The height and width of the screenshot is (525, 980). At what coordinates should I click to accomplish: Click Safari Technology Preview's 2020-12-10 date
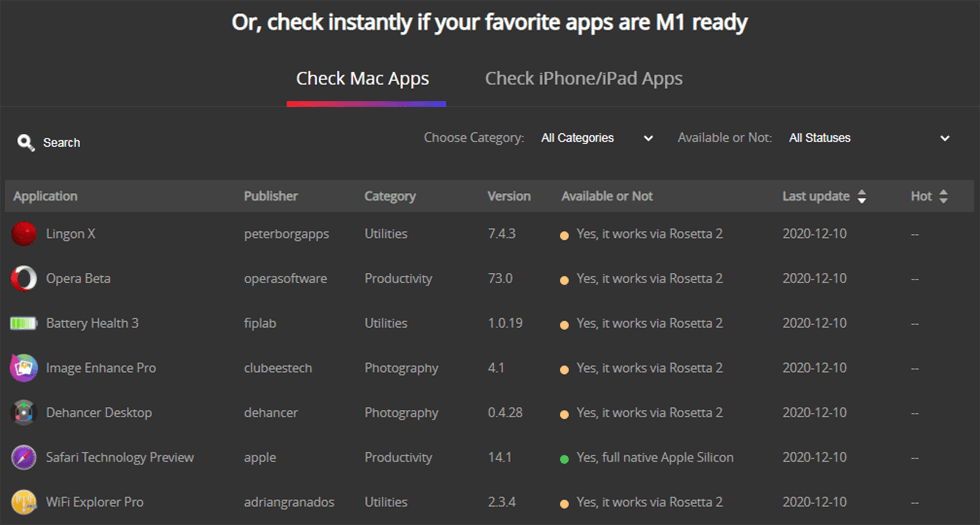814,458
